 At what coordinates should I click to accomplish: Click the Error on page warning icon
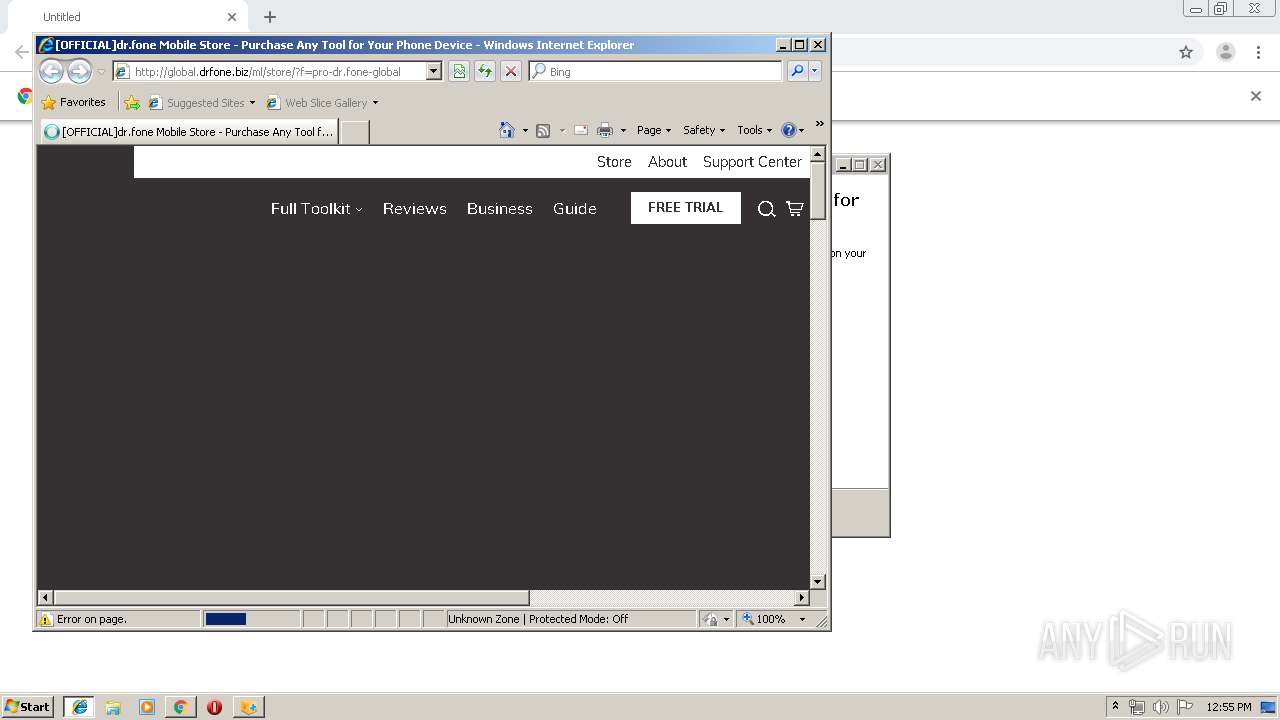click(45, 619)
